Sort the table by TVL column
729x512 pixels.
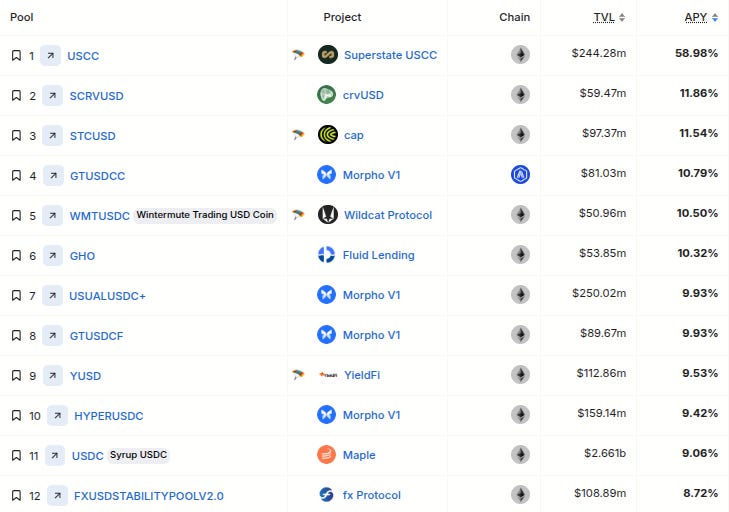pyautogui.click(x=609, y=18)
